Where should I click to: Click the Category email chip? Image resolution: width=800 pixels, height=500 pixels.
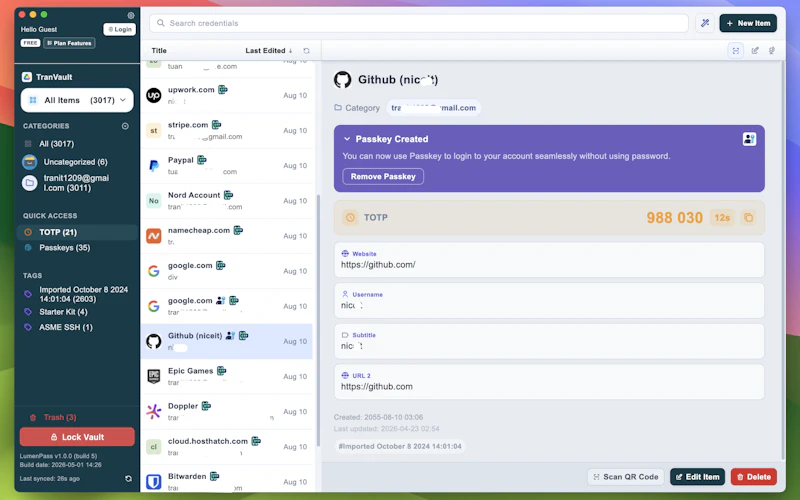coord(434,108)
